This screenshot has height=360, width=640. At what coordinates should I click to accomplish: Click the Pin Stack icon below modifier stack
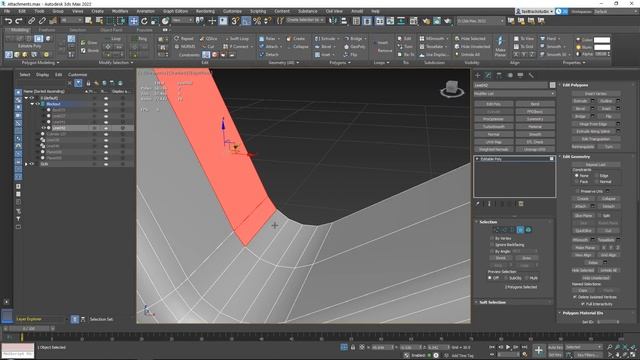coord(478,204)
